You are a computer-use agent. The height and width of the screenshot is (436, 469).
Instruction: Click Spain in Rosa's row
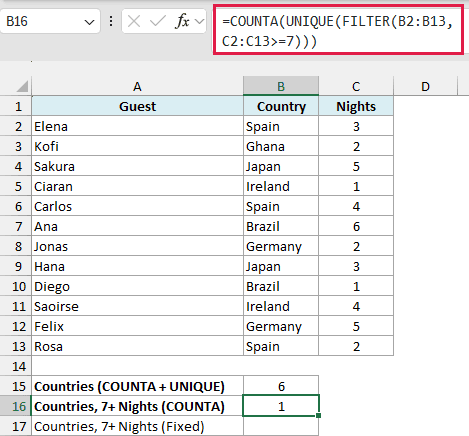[x=281, y=346]
